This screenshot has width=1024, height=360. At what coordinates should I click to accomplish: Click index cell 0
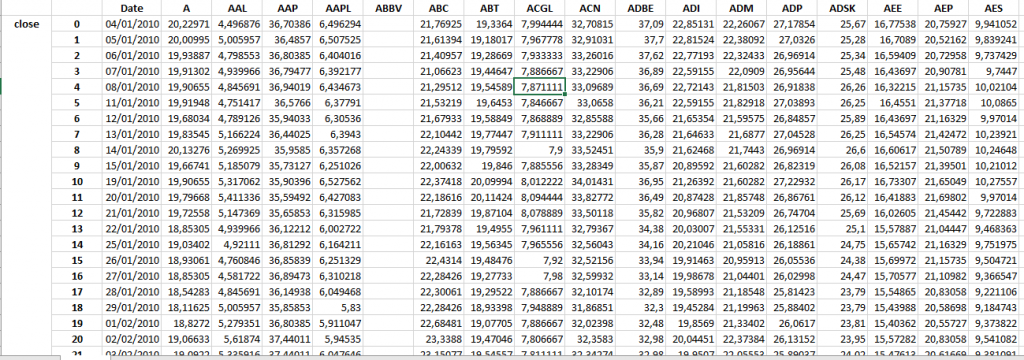pos(77,24)
